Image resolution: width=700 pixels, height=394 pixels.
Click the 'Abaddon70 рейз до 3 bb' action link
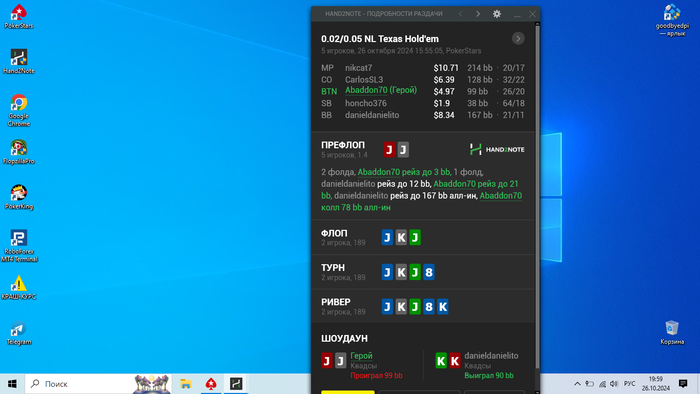pyautogui.click(x=404, y=172)
